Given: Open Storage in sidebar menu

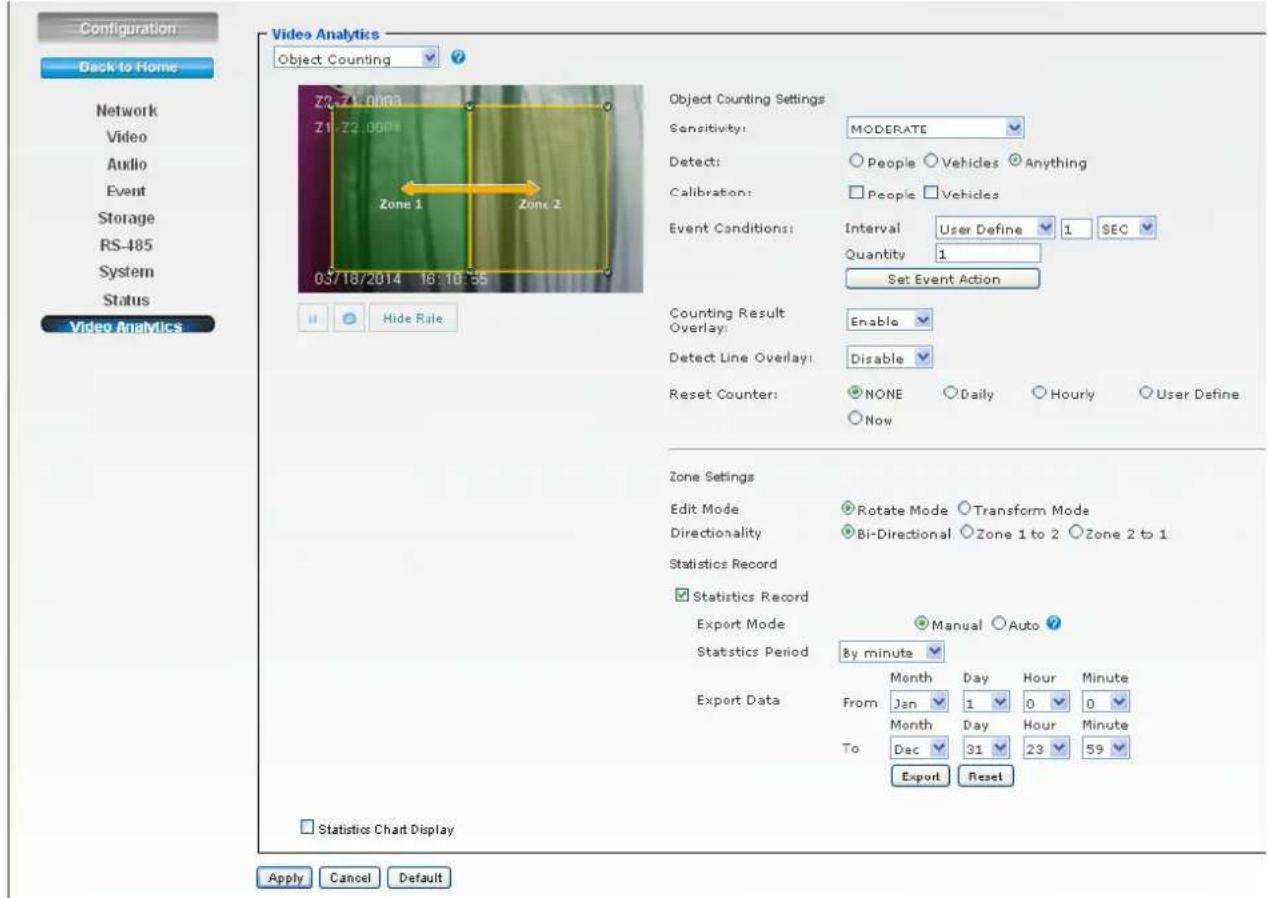Looking at the screenshot, I should click(x=128, y=217).
